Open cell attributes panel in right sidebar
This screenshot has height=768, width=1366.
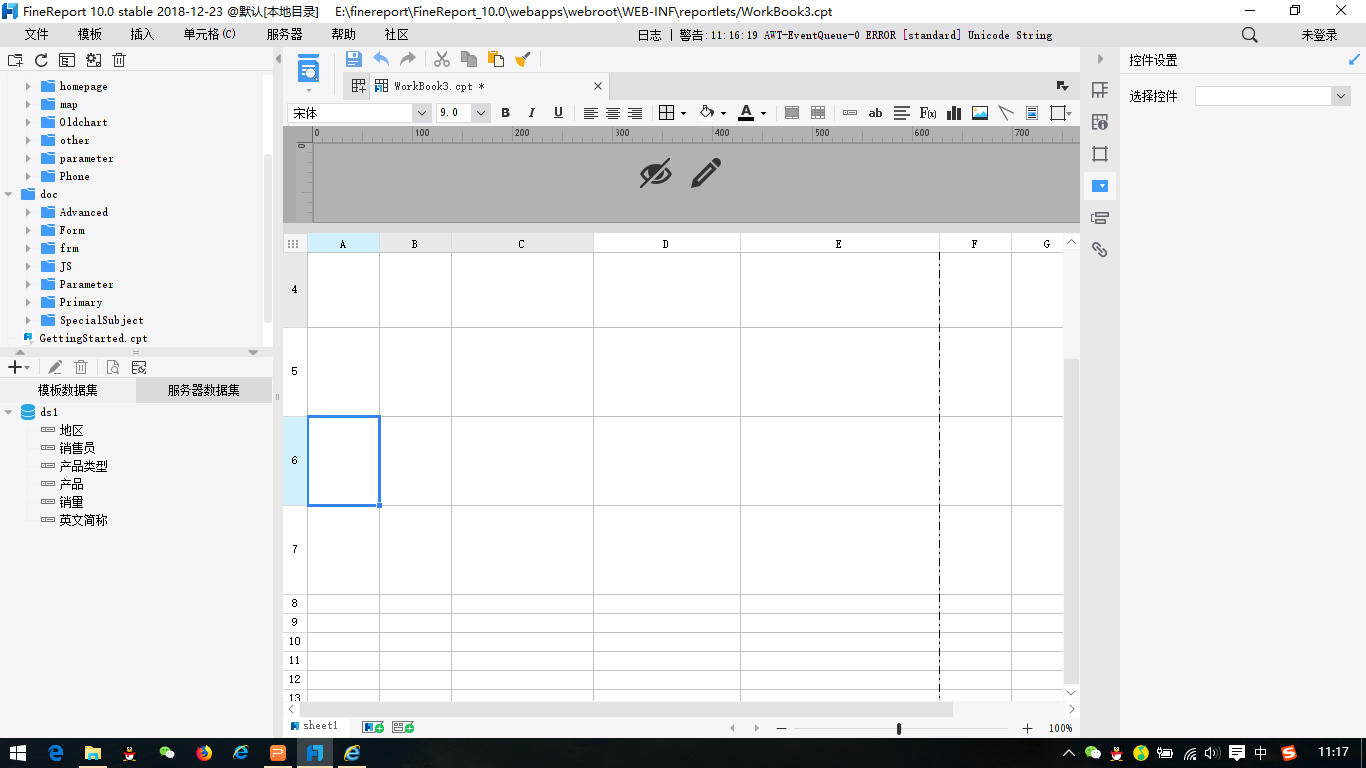coord(1099,122)
